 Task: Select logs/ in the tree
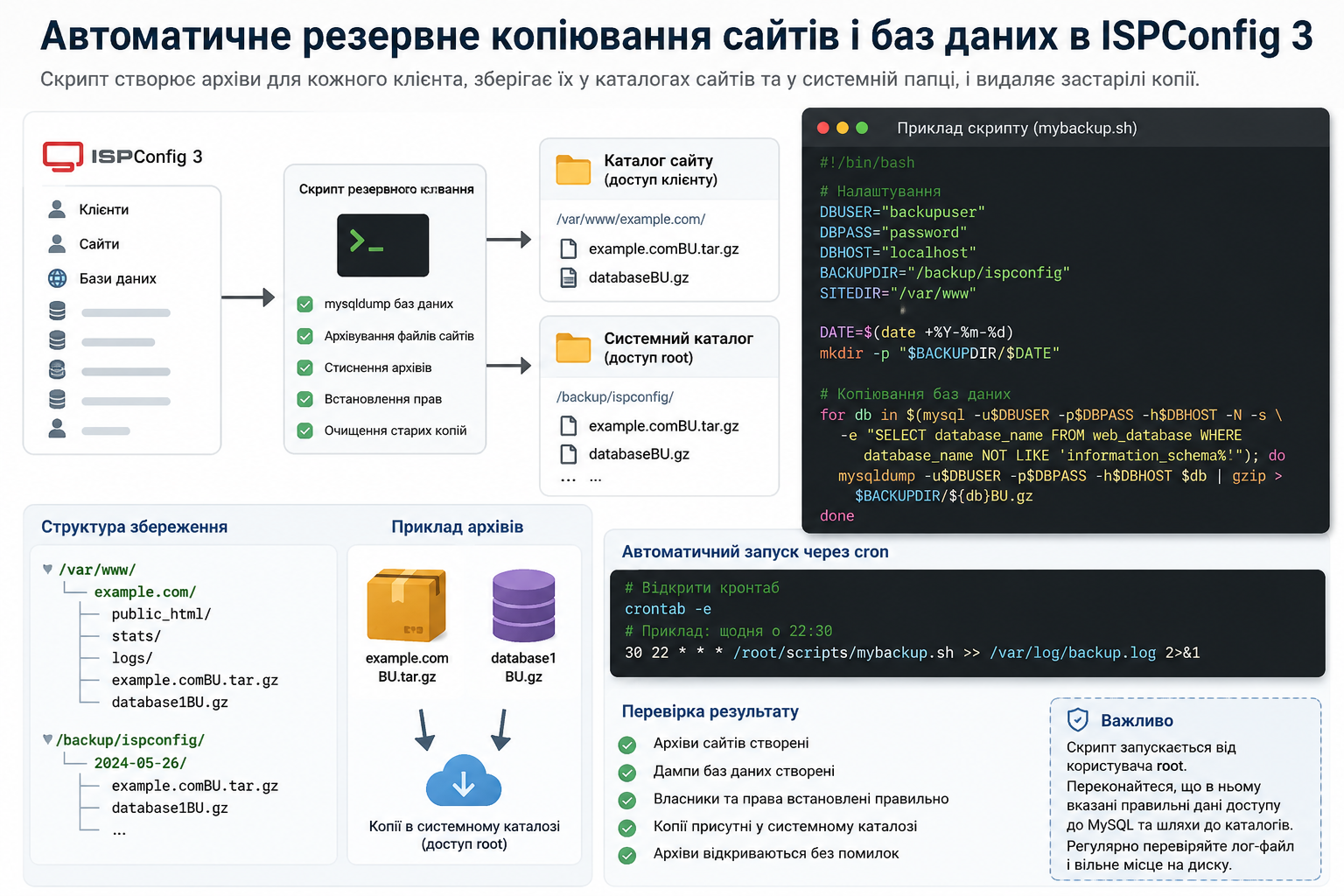pyautogui.click(x=132, y=658)
